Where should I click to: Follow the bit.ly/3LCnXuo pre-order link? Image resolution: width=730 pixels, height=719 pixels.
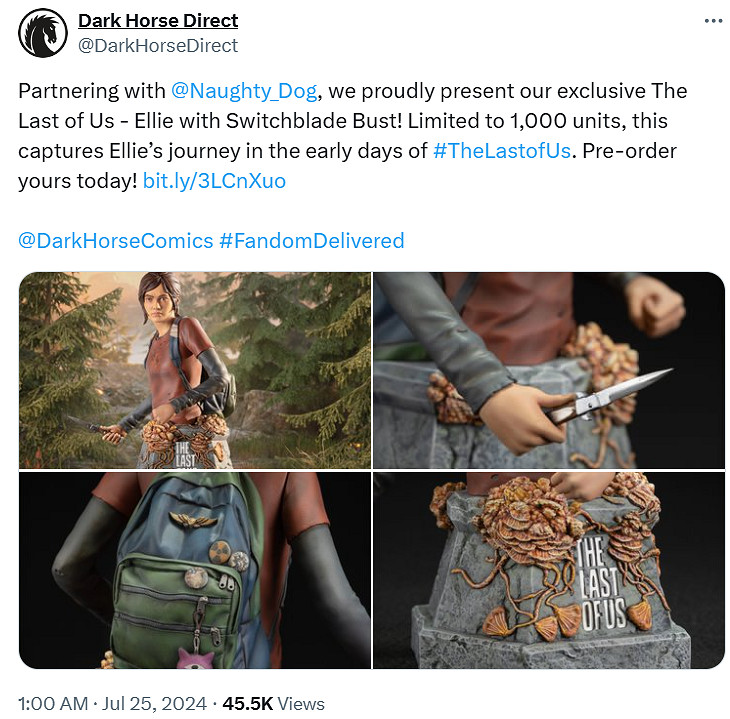pyautogui.click(x=214, y=181)
